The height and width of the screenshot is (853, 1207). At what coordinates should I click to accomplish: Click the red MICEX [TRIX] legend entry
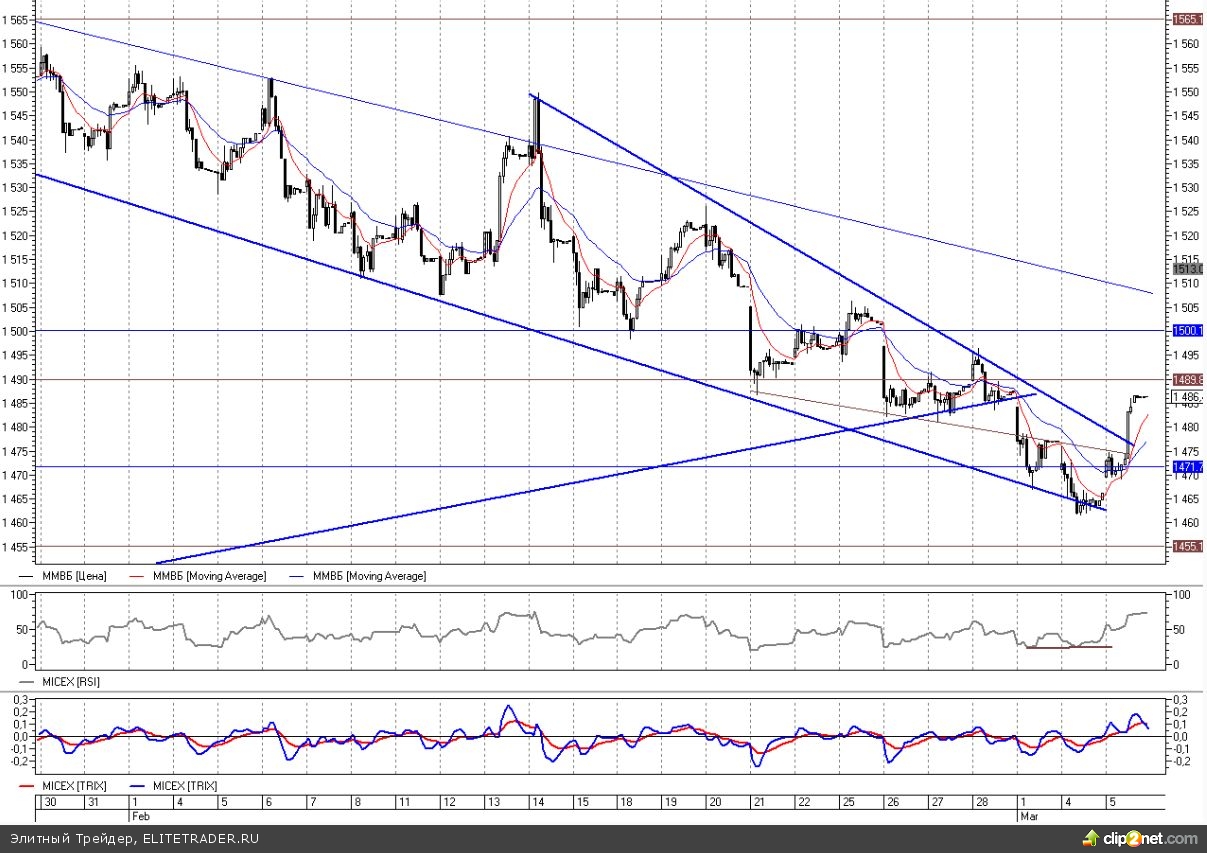coord(69,786)
